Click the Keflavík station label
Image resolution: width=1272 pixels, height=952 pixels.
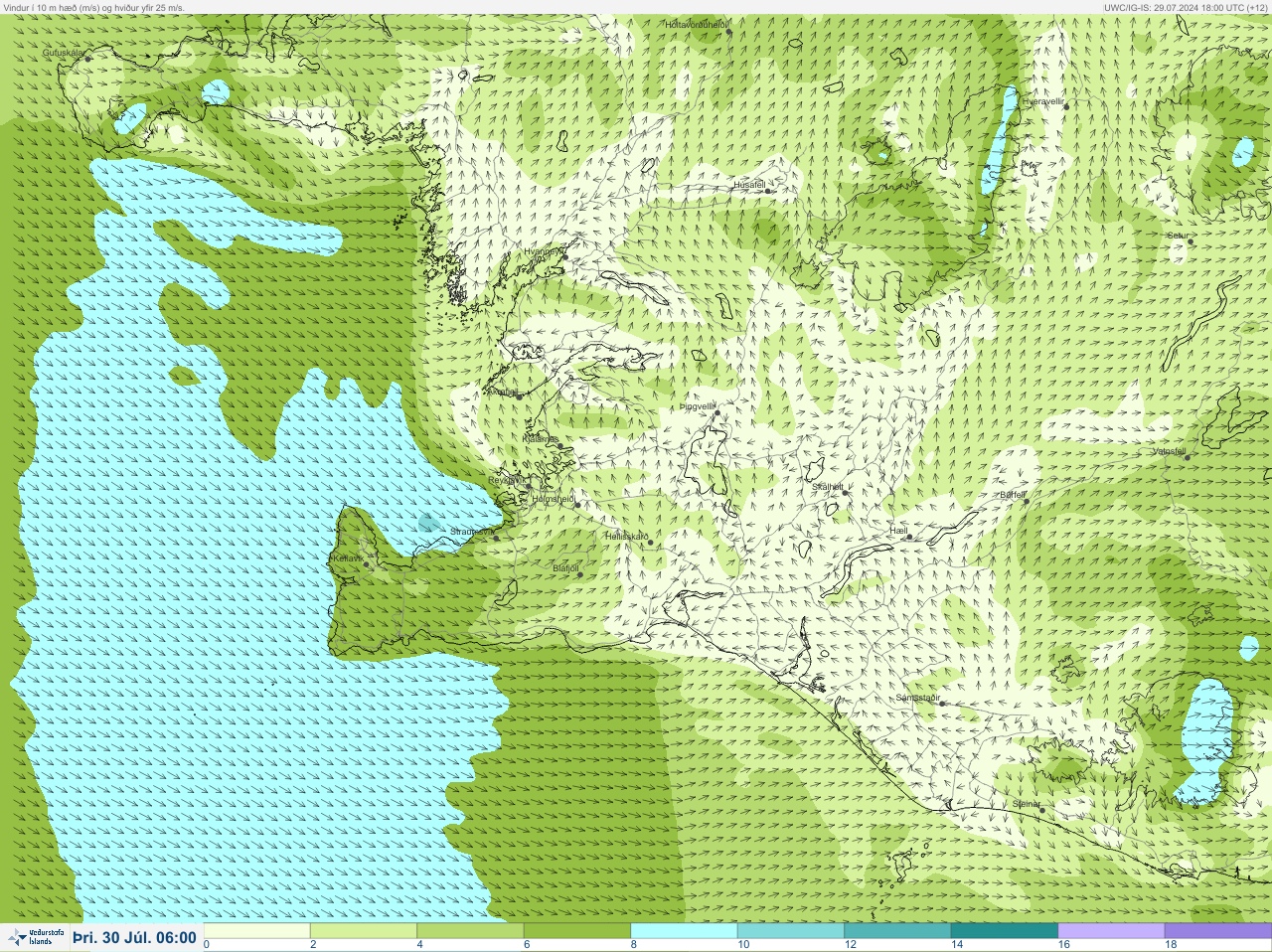coord(348,558)
